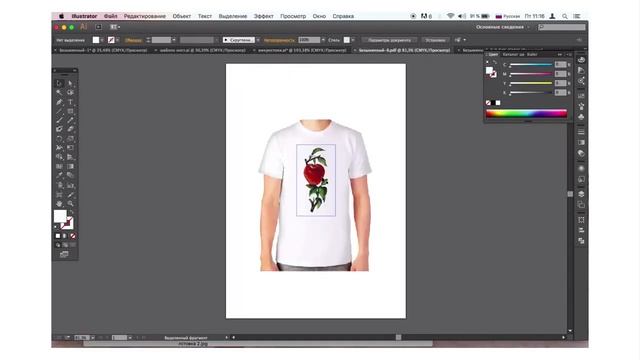
Task: Open the Stroke color dropdown in Control bar
Action: 117,40
